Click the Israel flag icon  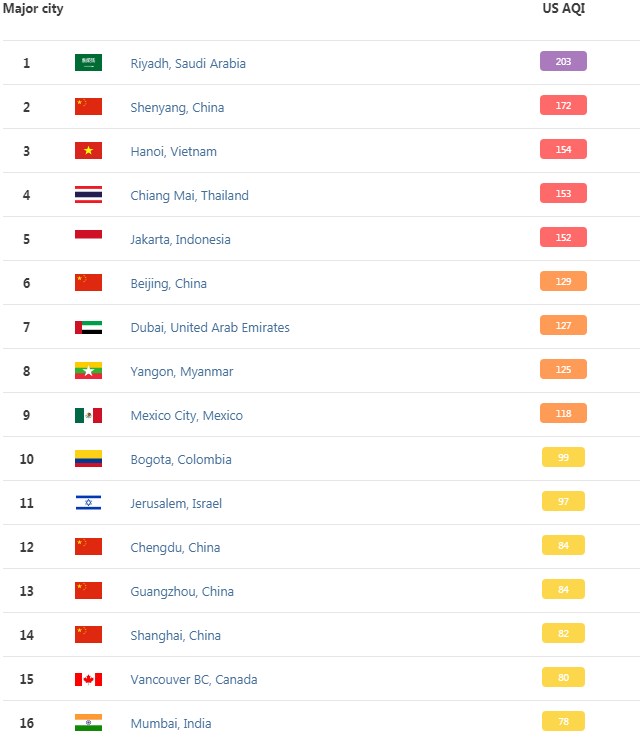point(88,503)
